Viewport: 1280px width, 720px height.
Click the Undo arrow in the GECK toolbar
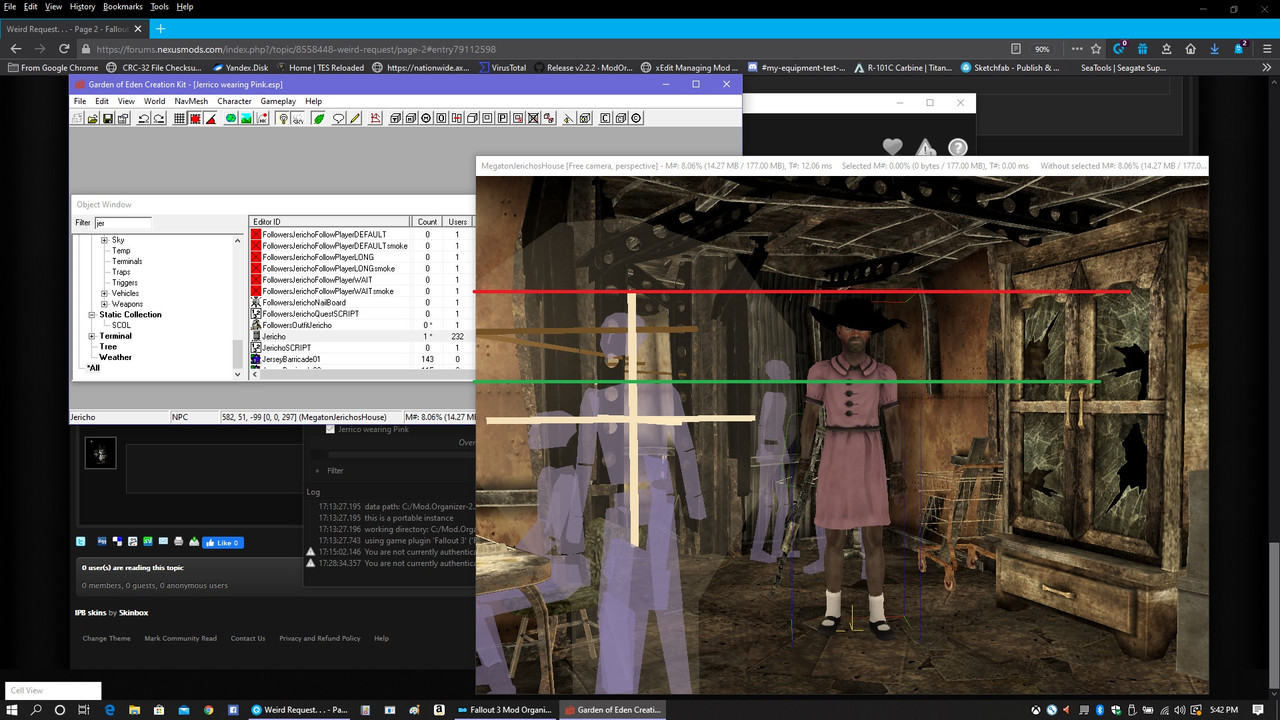[x=143, y=118]
